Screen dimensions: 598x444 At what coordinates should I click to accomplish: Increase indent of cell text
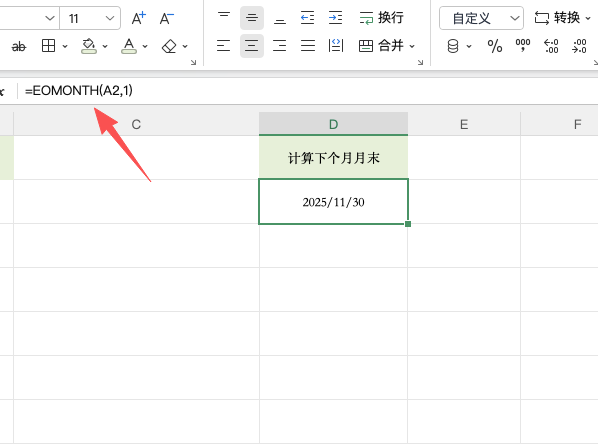(x=336, y=18)
